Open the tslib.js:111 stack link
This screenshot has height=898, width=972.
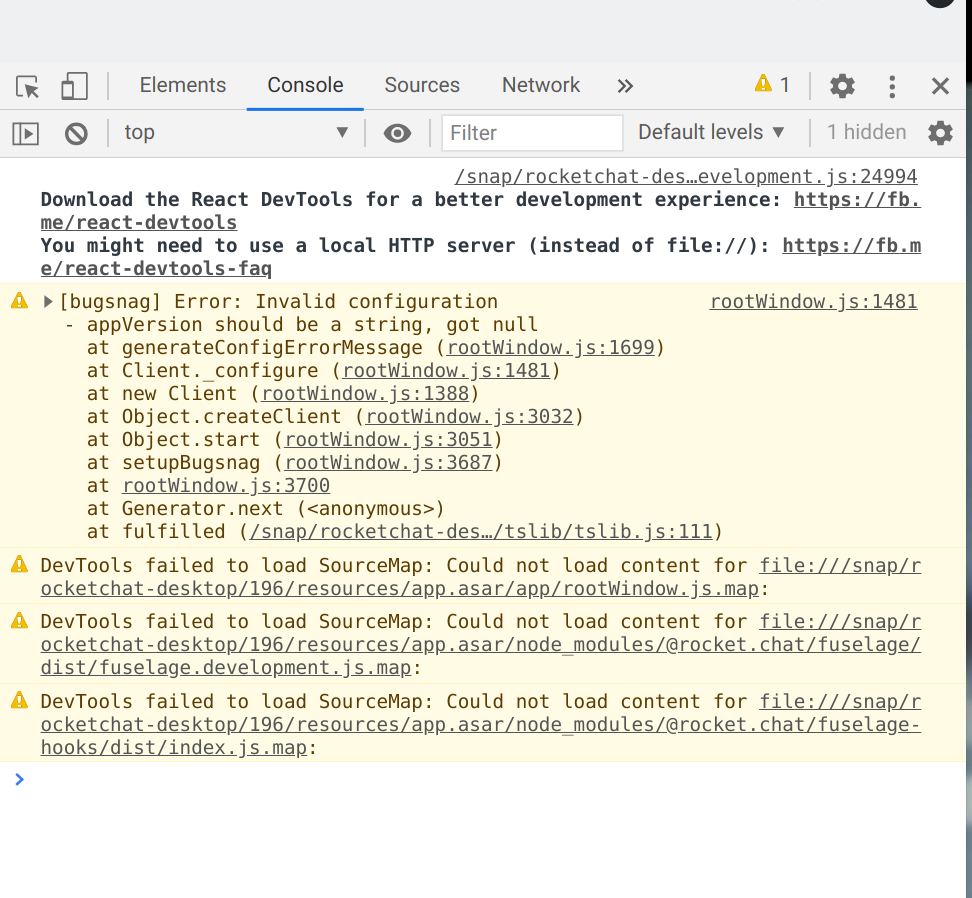[x=480, y=531]
